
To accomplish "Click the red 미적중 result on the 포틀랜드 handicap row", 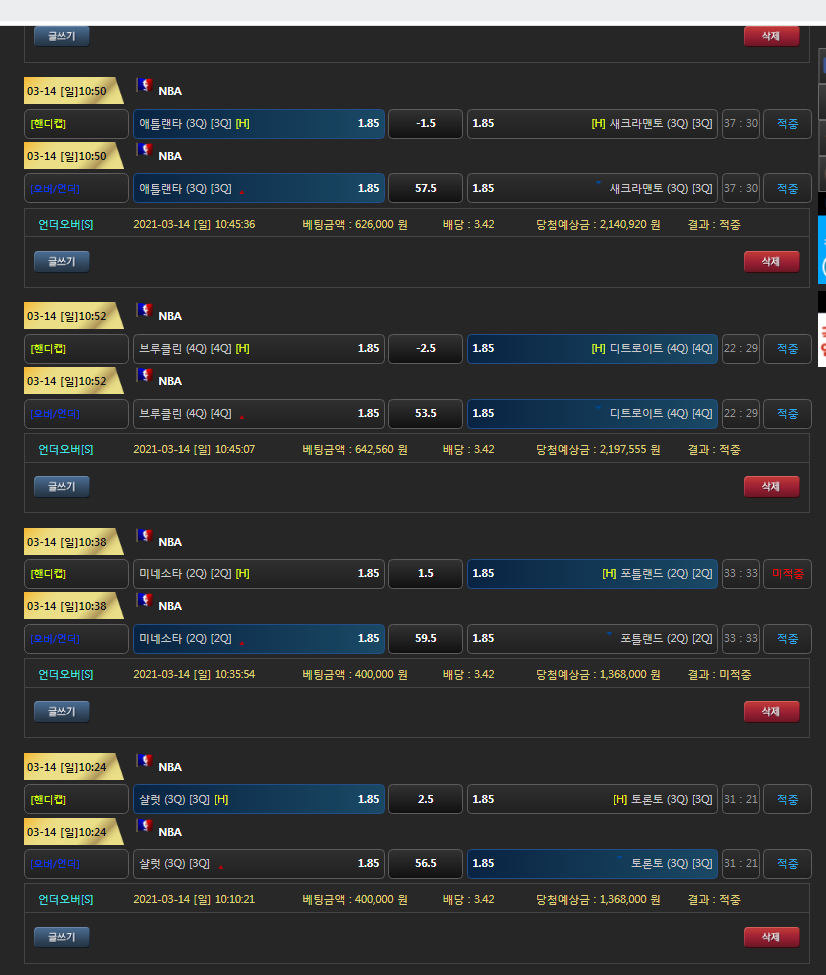I will [787, 574].
